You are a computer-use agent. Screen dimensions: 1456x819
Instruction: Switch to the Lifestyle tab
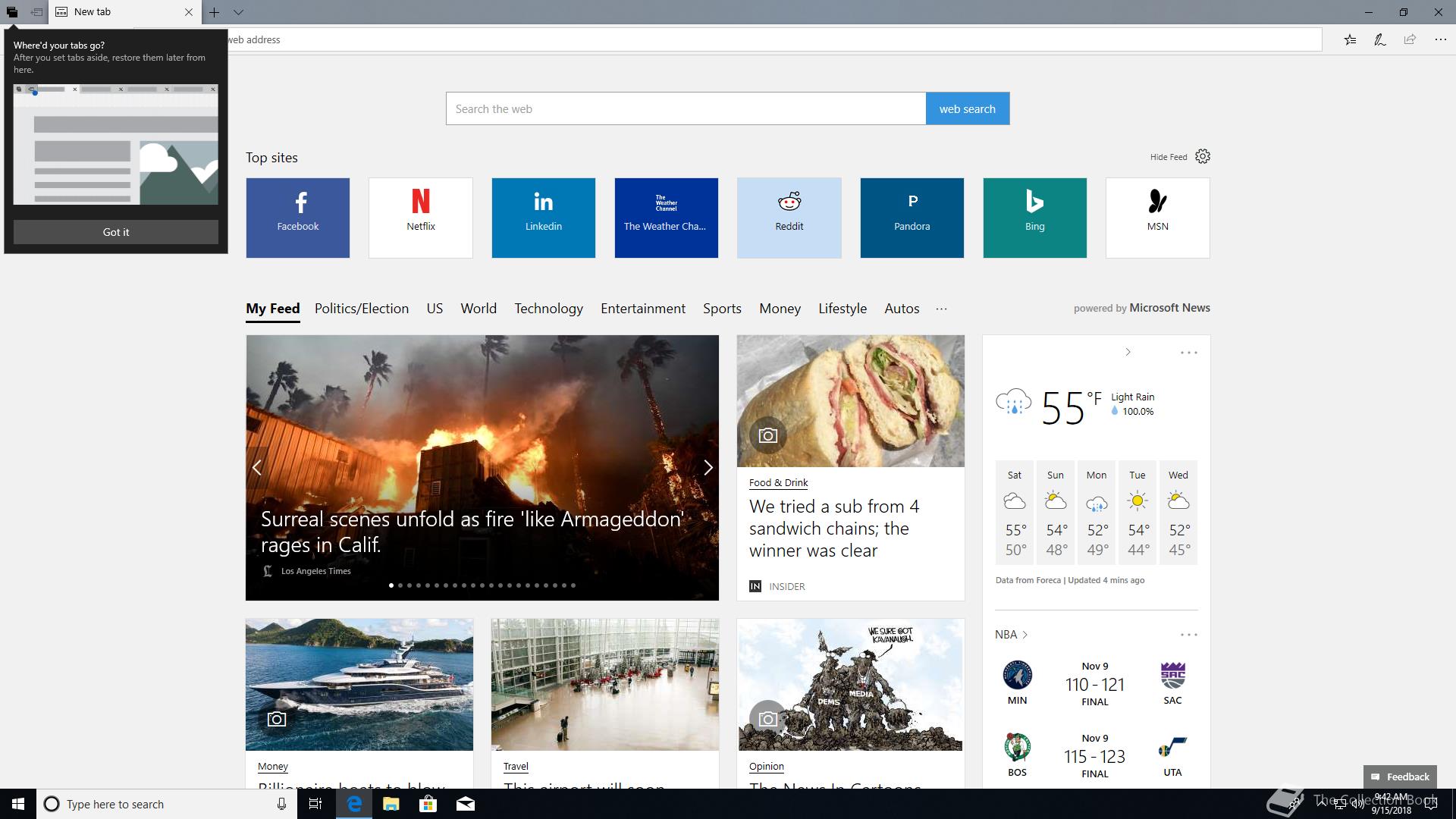pos(843,309)
